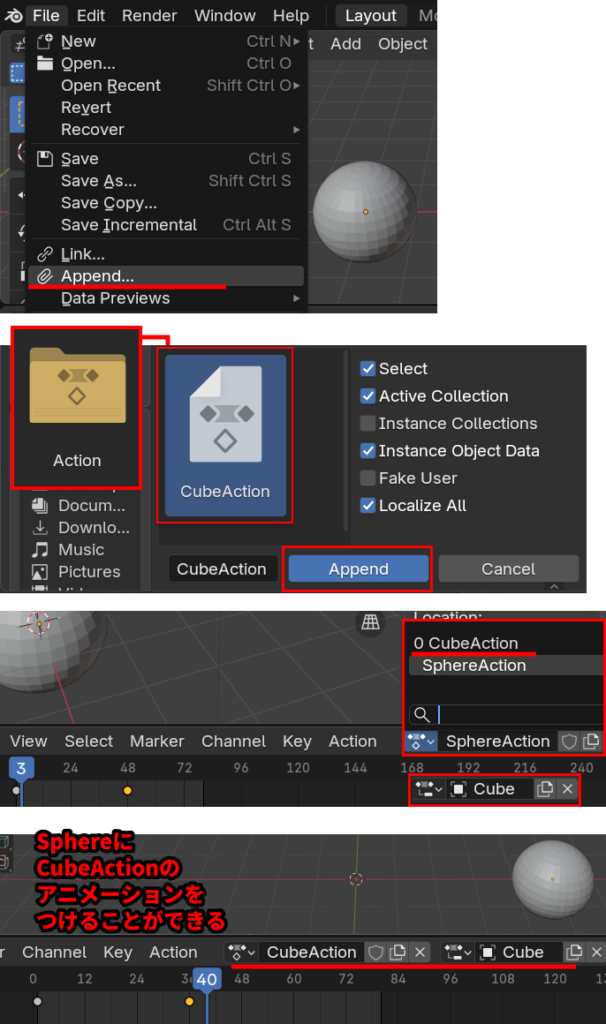Click the fake user shield icon beside CubeAction

click(376, 952)
